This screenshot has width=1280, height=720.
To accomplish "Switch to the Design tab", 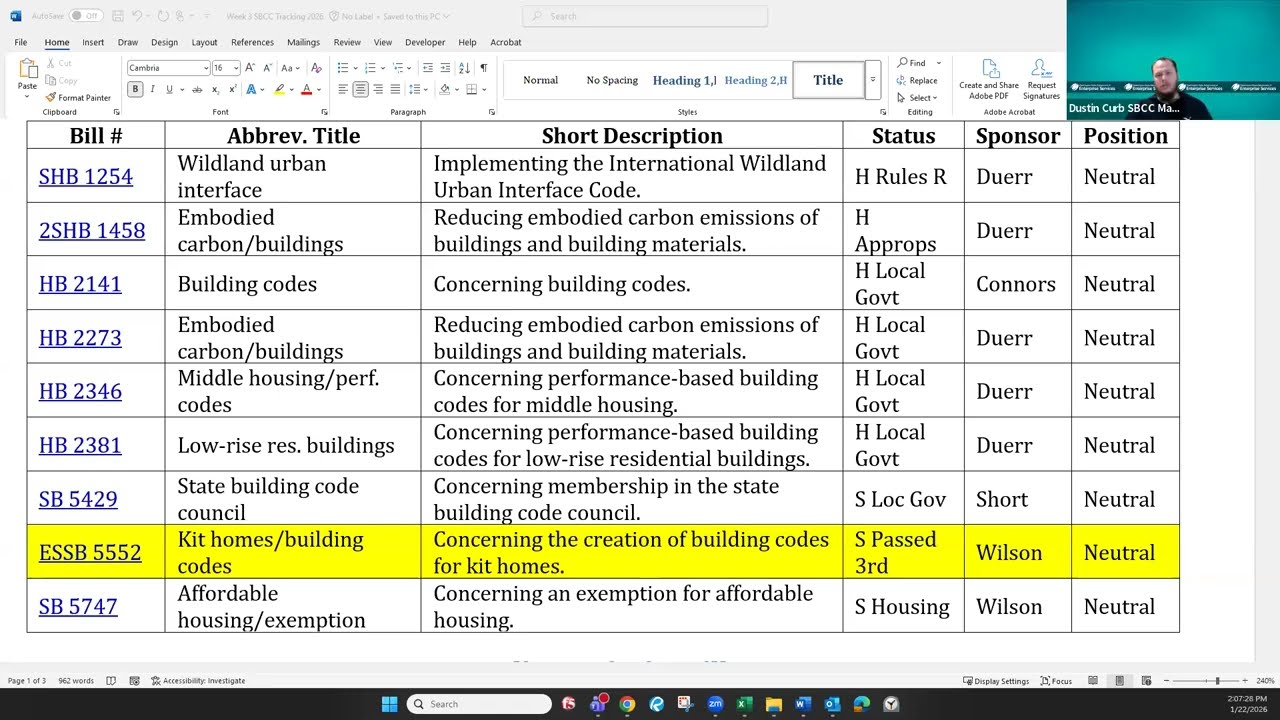I will pos(164,42).
